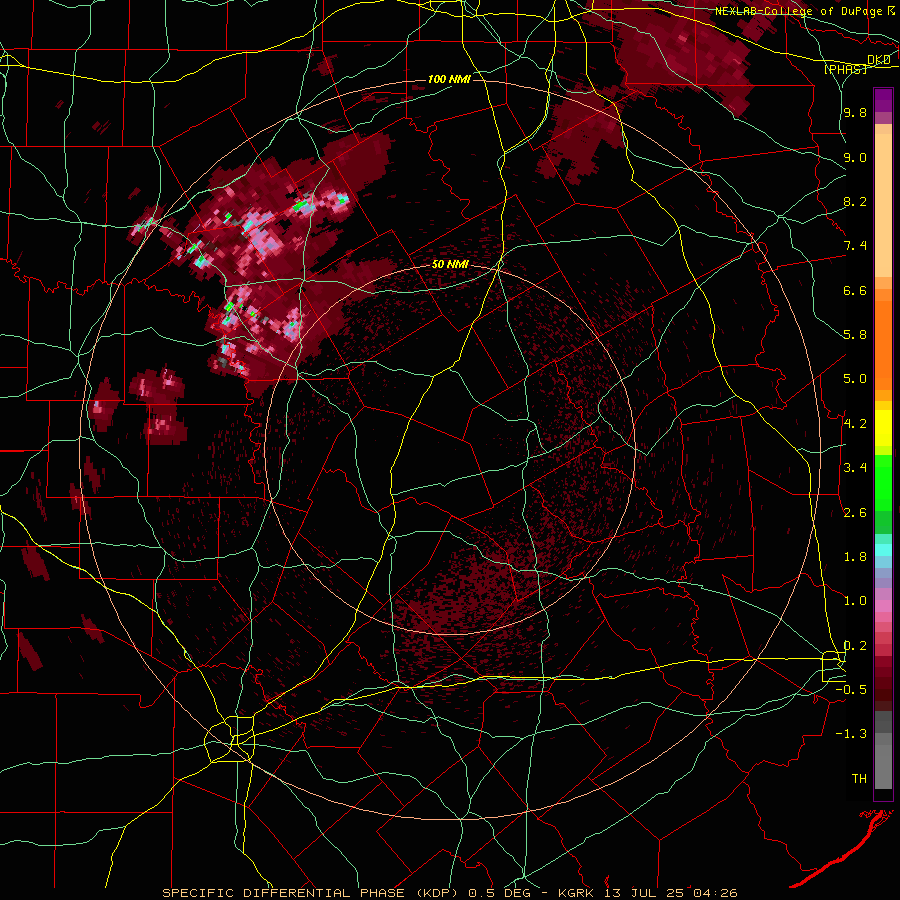Click the 9.0 value on color scale
Screen dimensions: 900x900
tap(855, 157)
